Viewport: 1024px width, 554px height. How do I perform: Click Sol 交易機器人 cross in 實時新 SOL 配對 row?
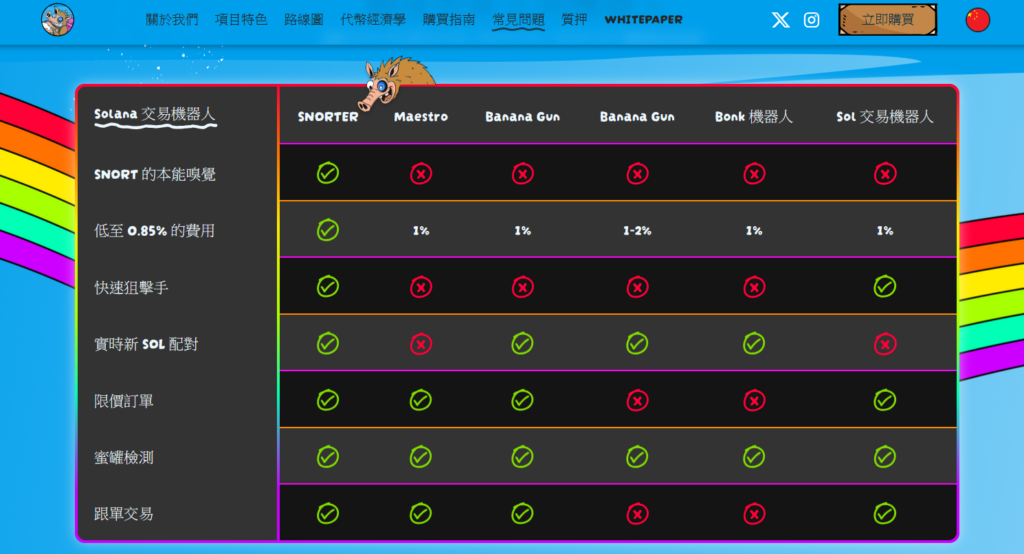(885, 344)
